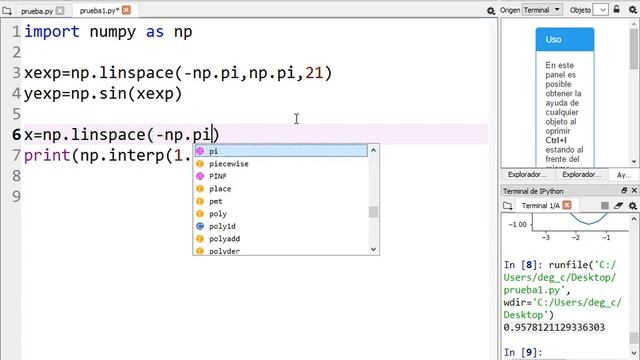Click help pane scroll-down arrow
The width and height of the screenshot is (640, 360).
[634, 162]
